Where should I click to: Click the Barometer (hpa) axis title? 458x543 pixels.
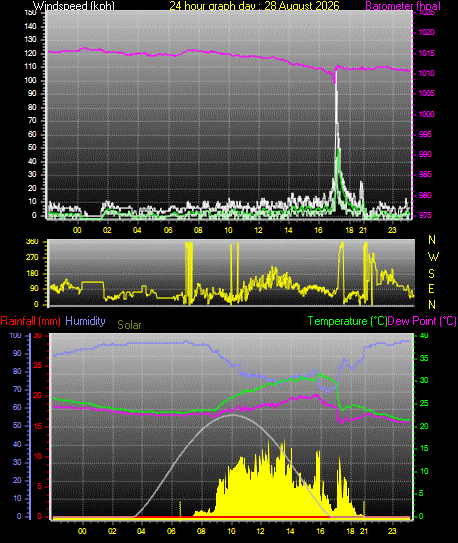tap(403, 6)
